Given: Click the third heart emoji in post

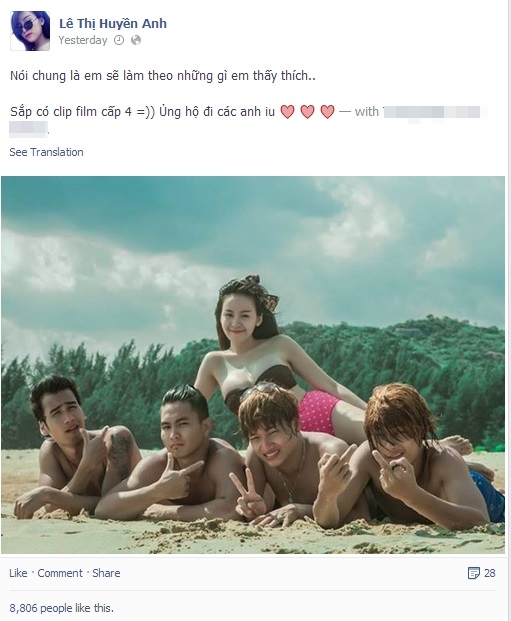Looking at the screenshot, I should (x=327, y=112).
